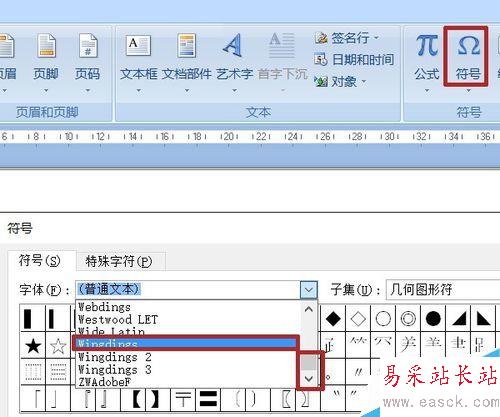Choose the black lenticular left bracket 【
The height and width of the screenshot is (417, 500).
[133, 399]
